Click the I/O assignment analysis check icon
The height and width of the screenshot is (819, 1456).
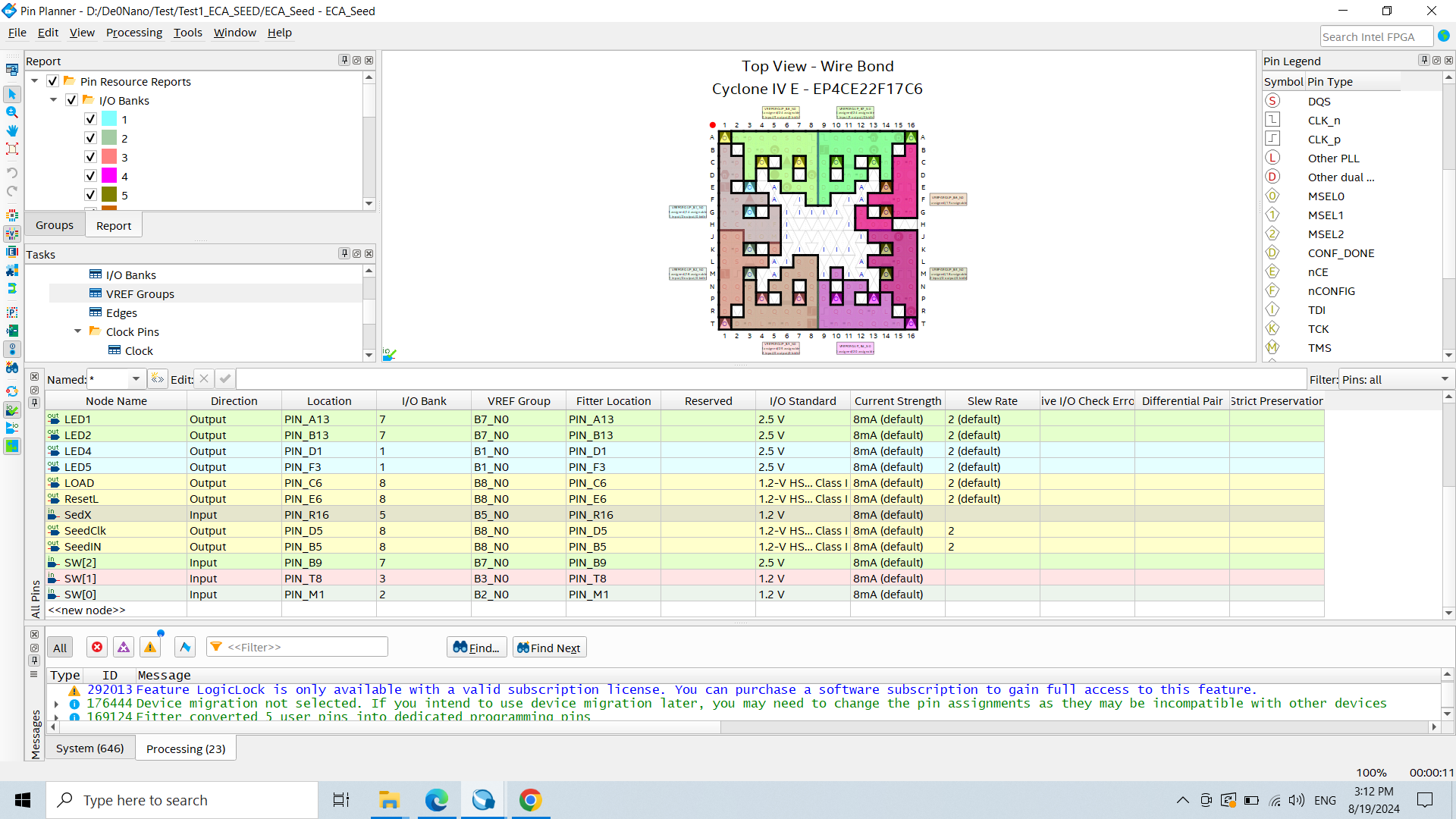(12, 410)
